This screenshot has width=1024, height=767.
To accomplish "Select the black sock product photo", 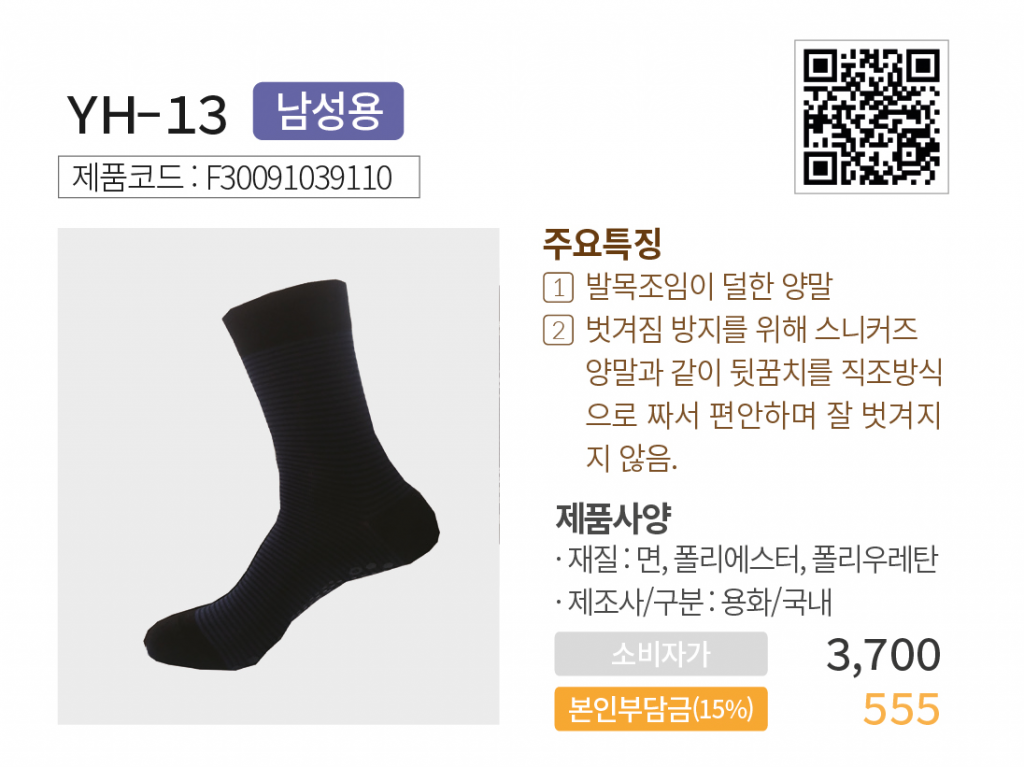I will [278, 476].
